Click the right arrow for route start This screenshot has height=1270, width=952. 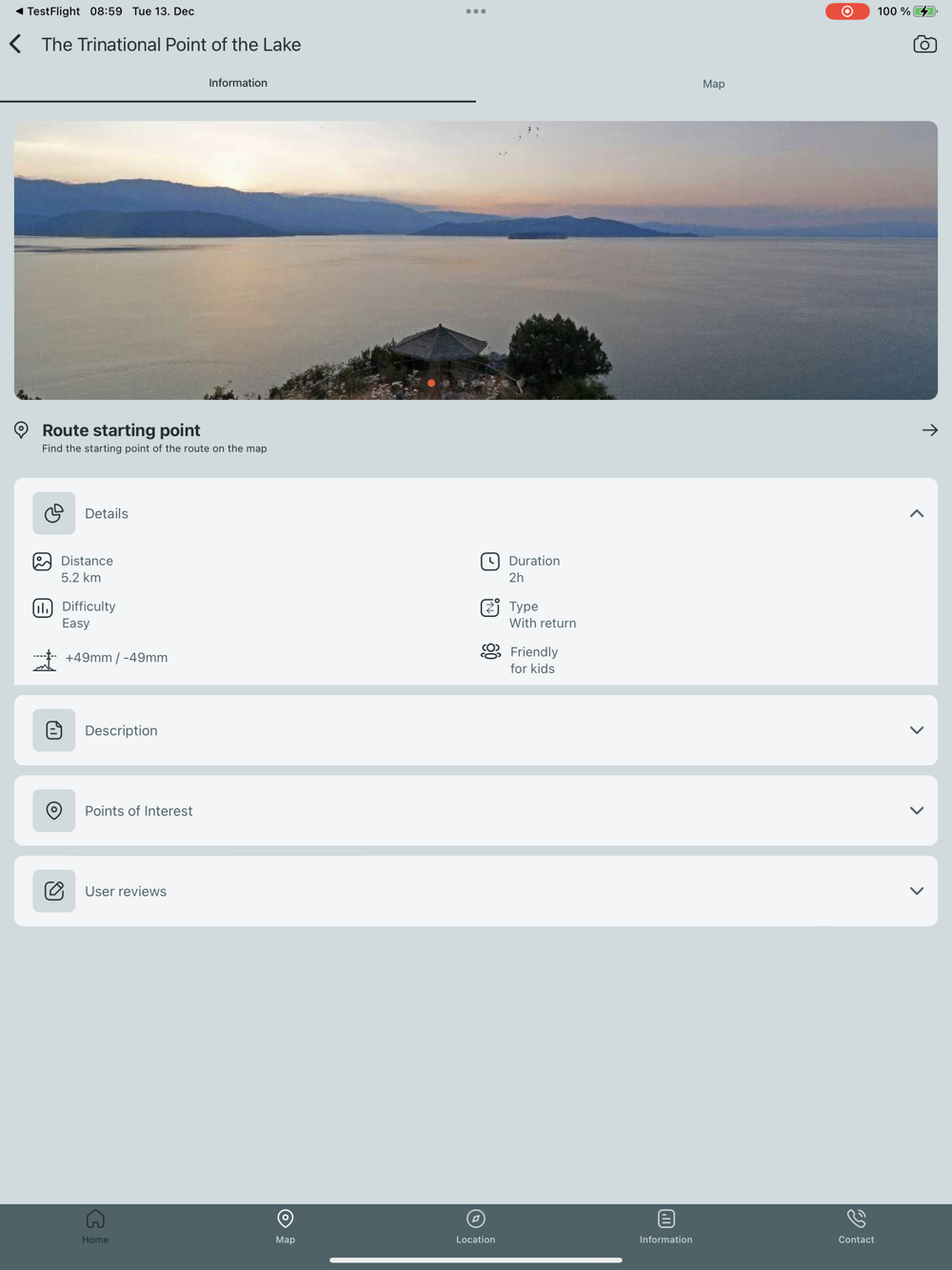tap(930, 430)
